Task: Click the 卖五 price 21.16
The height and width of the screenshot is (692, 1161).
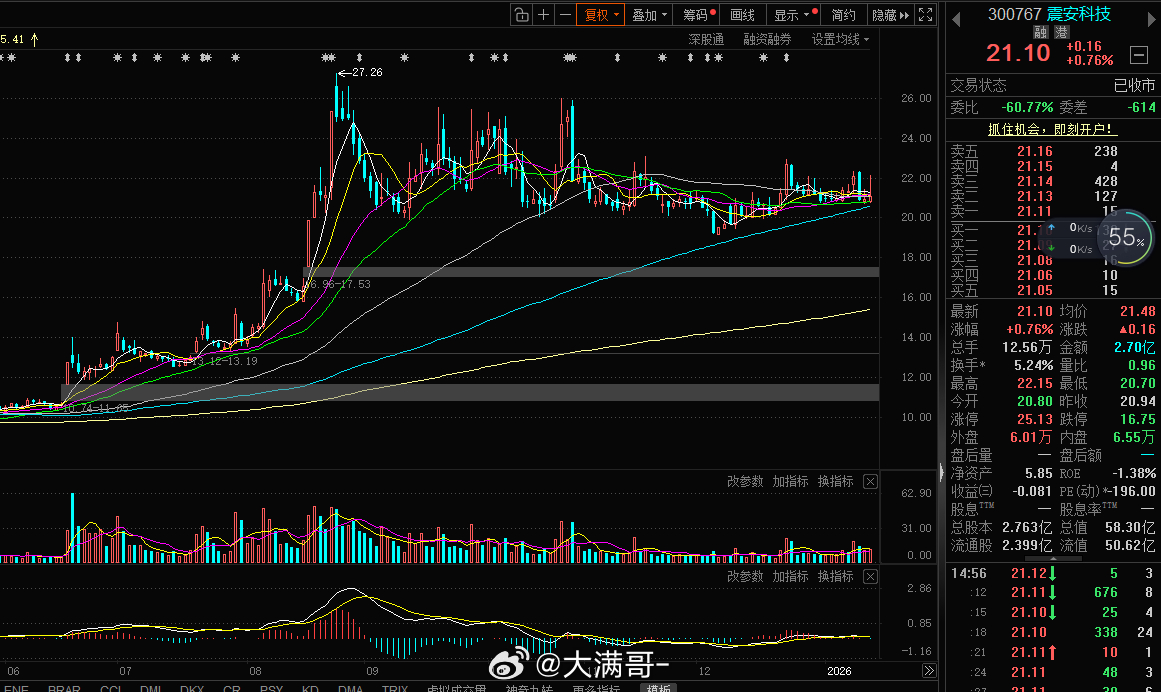Action: click(1034, 151)
